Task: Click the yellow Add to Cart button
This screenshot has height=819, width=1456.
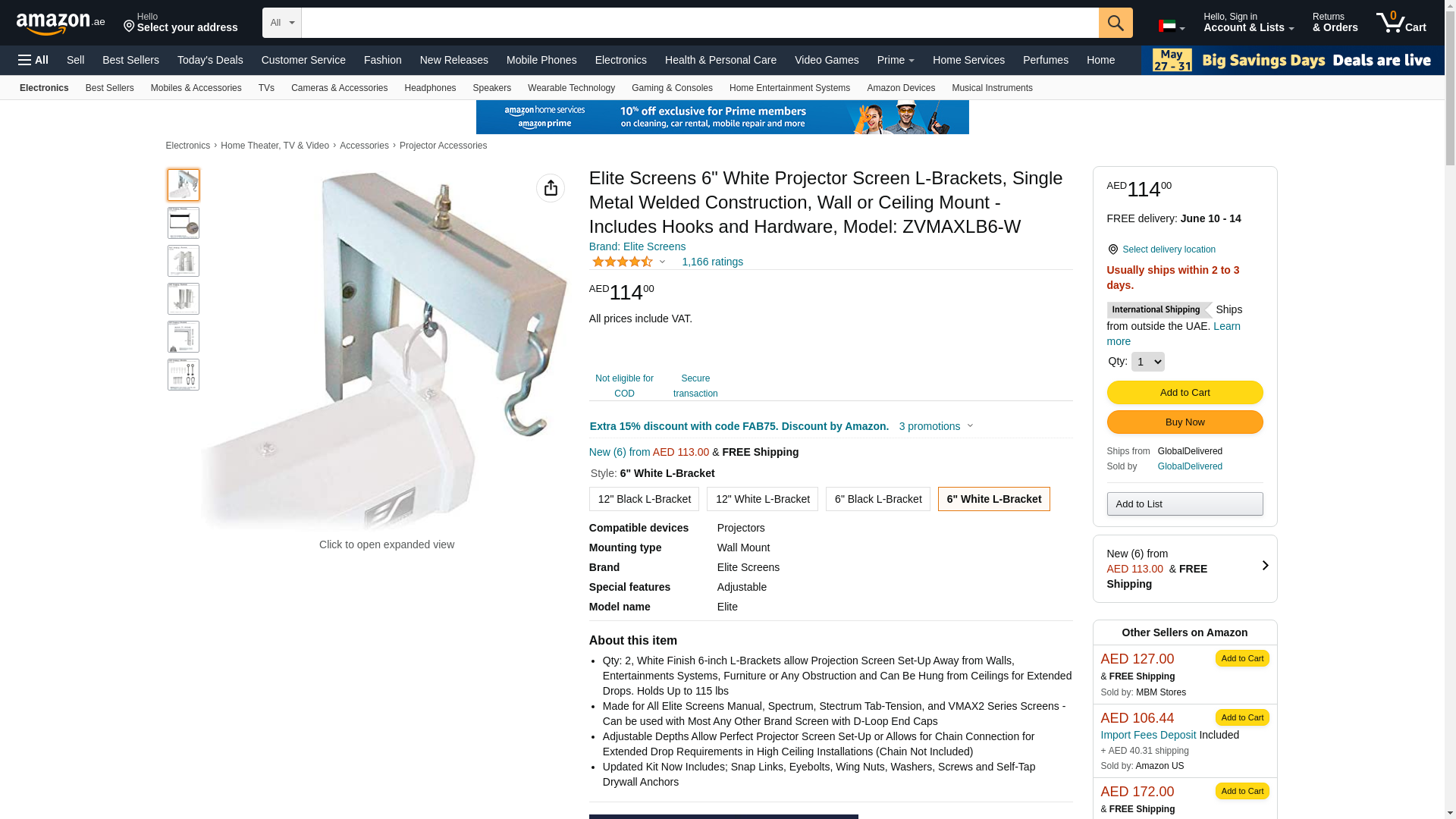Action: [1185, 392]
